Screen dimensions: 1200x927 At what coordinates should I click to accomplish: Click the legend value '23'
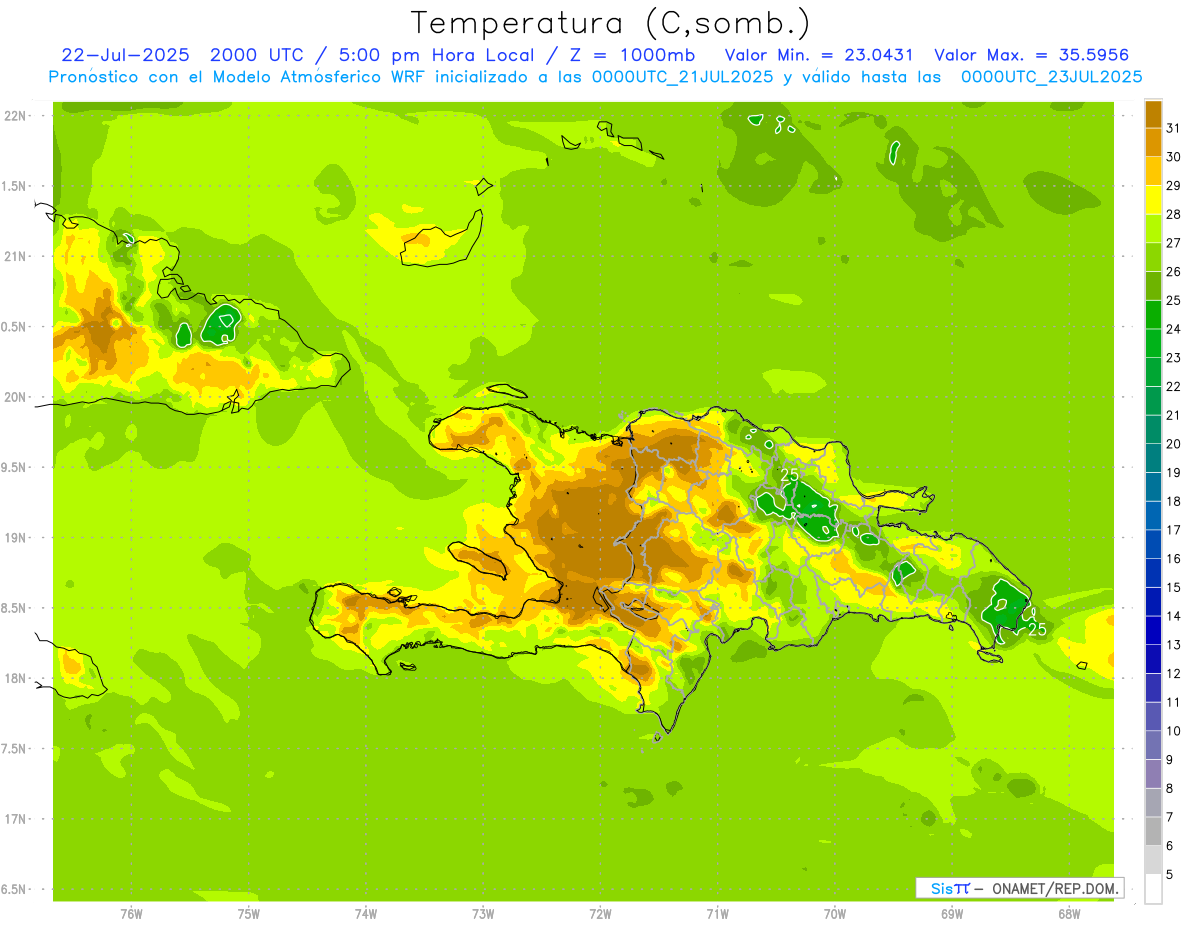point(1174,357)
